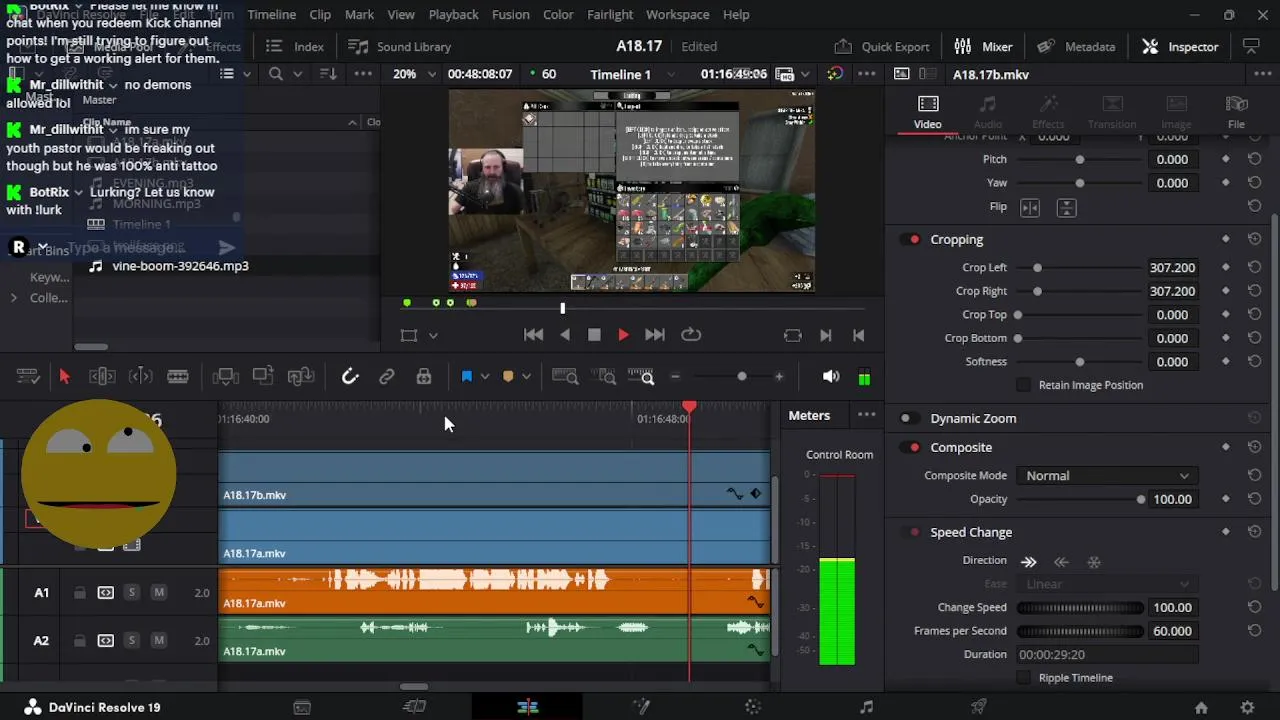Mute audio track A2

point(158,641)
